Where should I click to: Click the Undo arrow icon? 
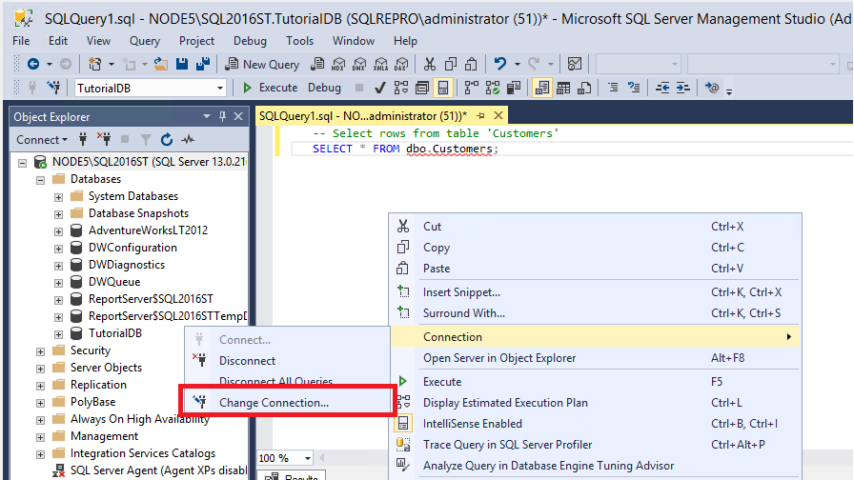click(x=500, y=64)
